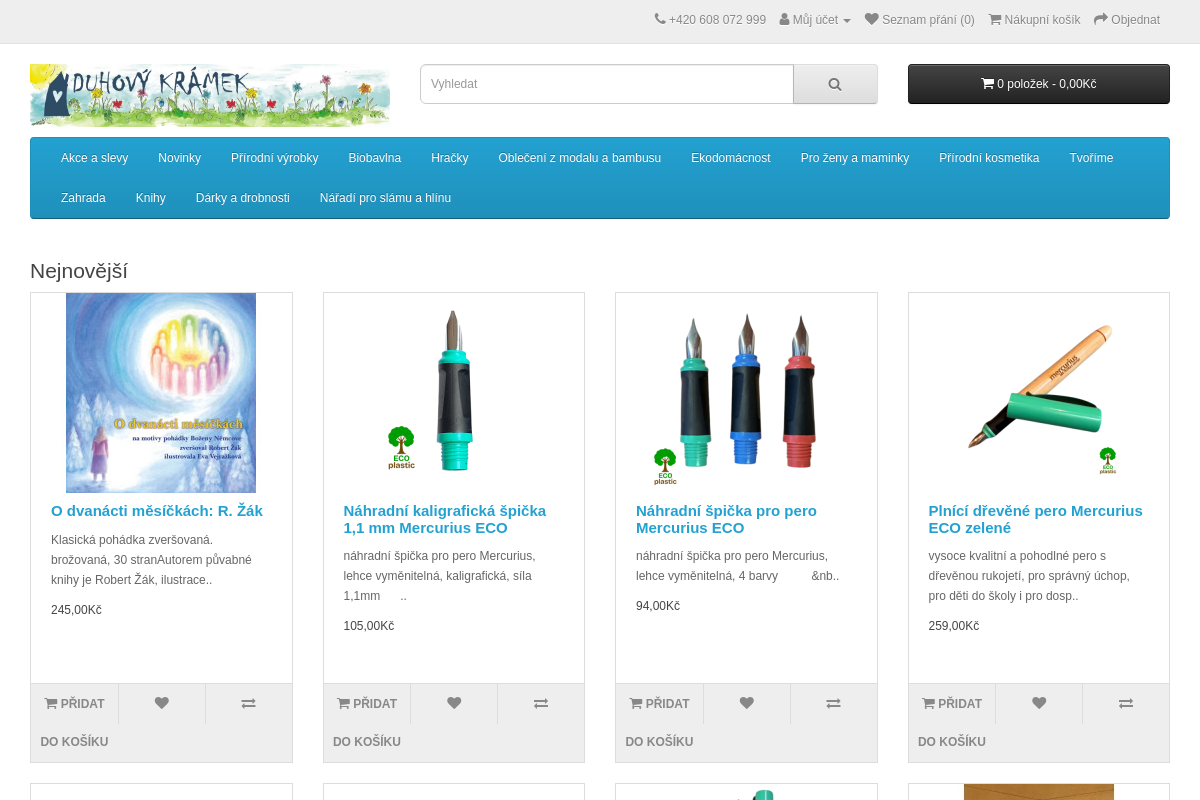Image resolution: width=1200 pixels, height=800 pixels.
Task: Compare O dvanácti měsíčkách book
Action: 249,704
